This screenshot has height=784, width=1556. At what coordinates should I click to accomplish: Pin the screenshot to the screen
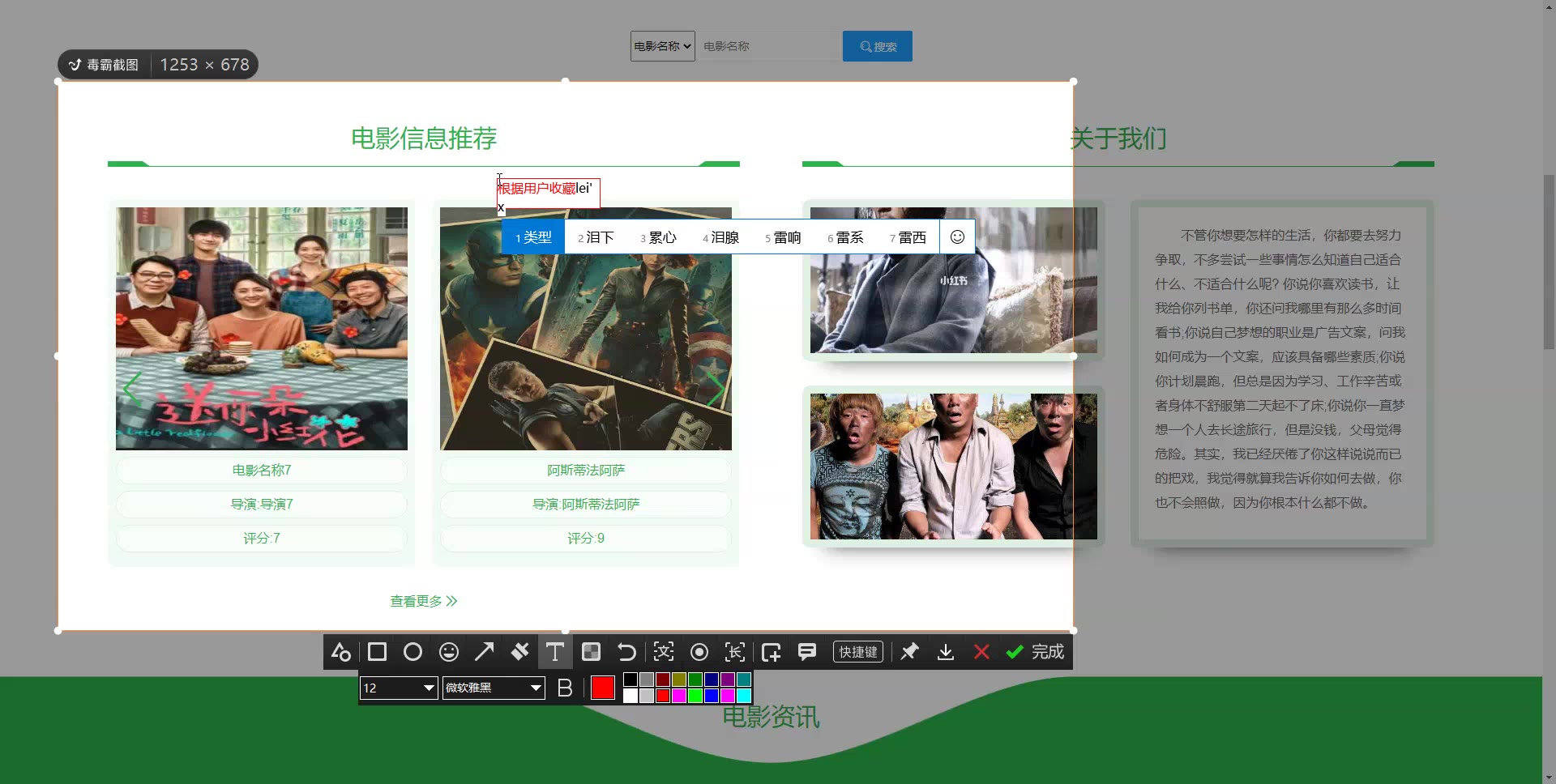[909, 652]
